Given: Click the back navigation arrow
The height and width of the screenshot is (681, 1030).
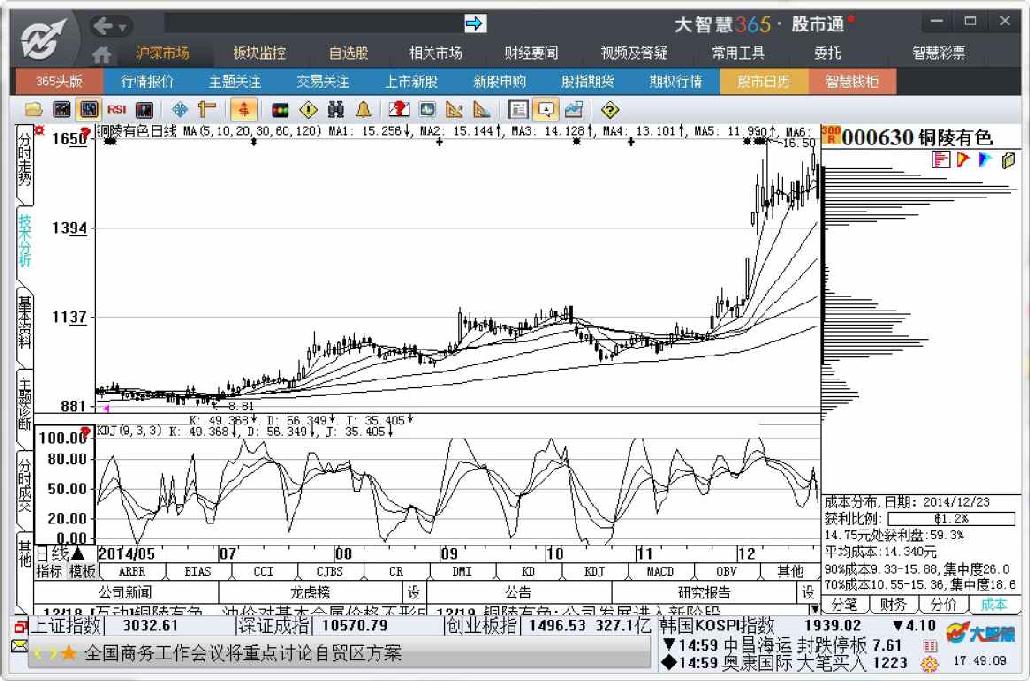Looking at the screenshot, I should (103, 26).
